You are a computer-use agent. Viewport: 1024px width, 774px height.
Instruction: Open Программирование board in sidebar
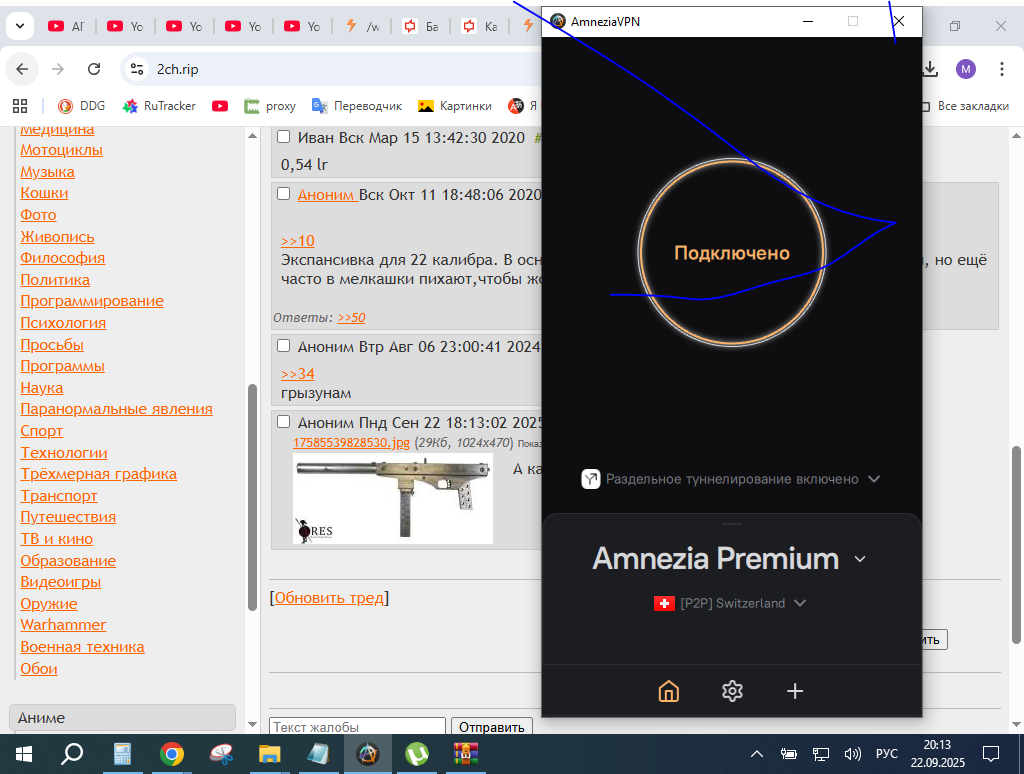92,301
